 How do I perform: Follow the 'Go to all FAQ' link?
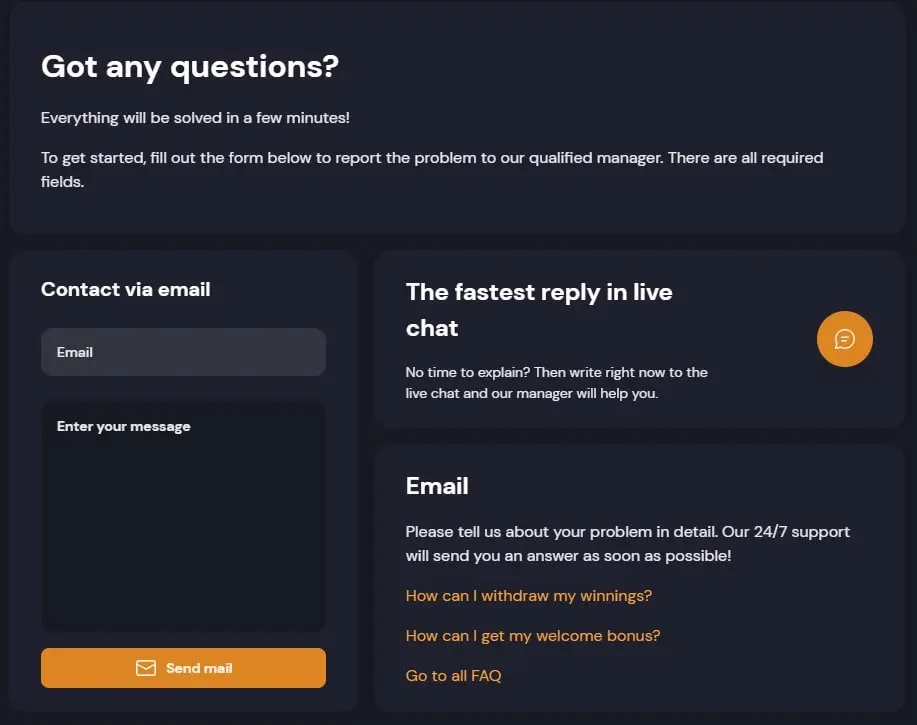click(x=453, y=676)
